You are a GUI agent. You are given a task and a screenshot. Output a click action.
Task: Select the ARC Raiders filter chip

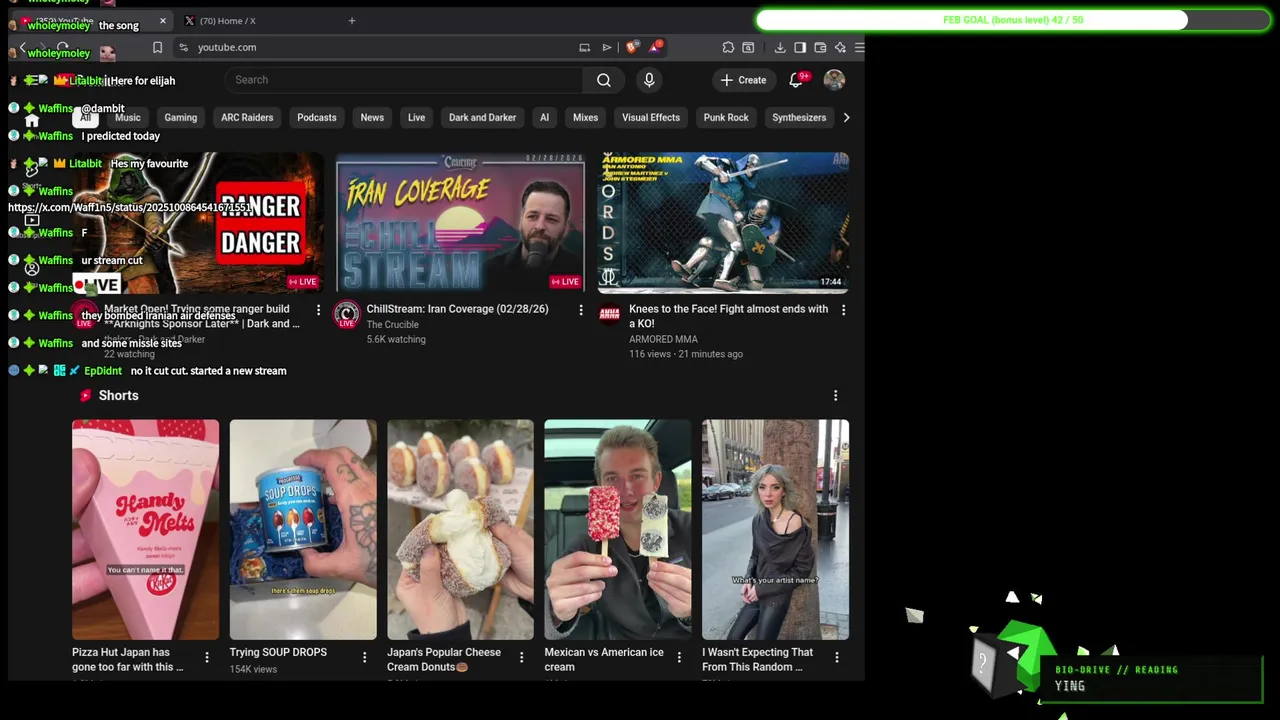pos(247,118)
